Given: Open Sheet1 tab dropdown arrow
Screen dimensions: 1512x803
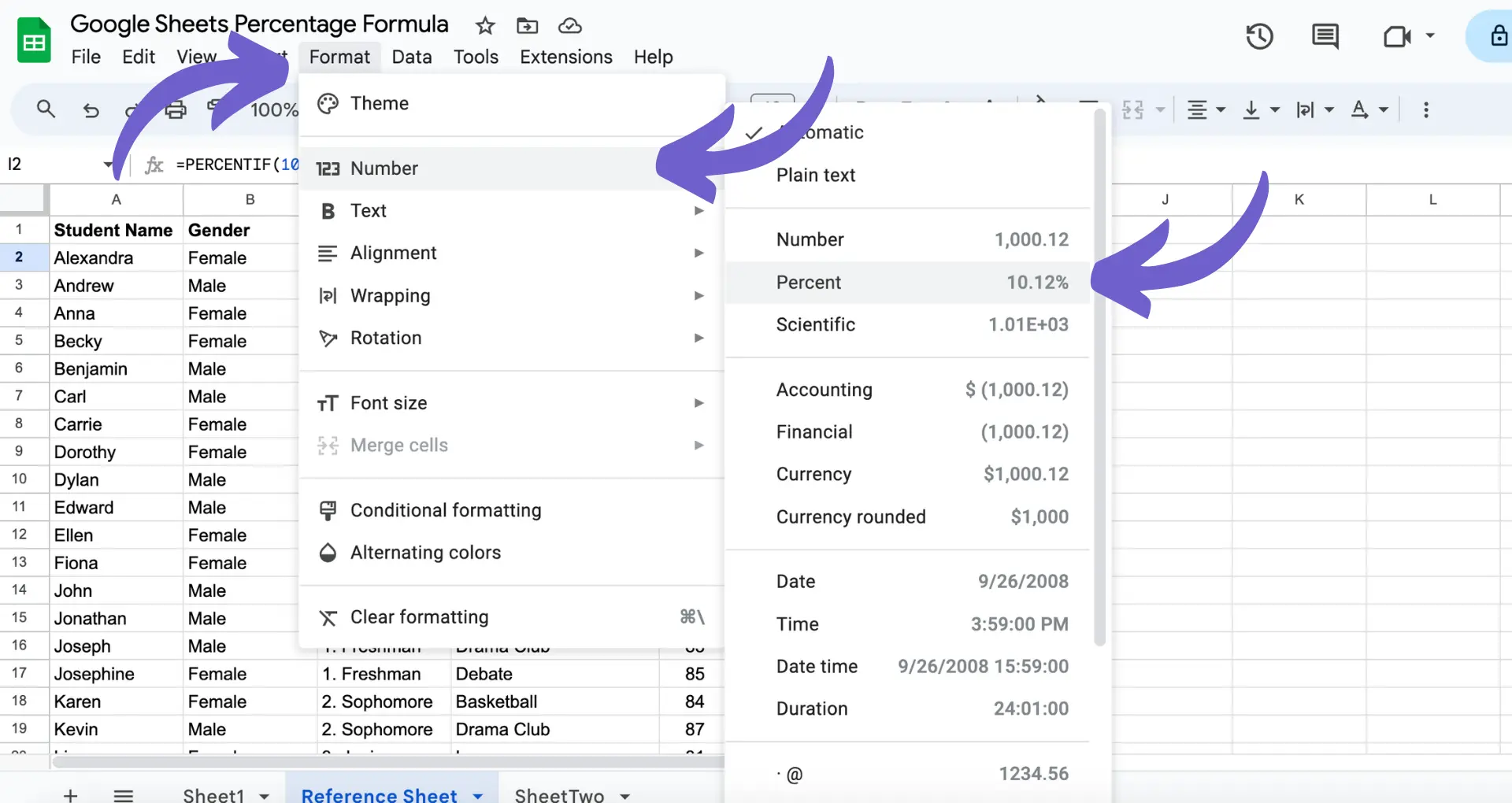Looking at the screenshot, I should click(265, 796).
